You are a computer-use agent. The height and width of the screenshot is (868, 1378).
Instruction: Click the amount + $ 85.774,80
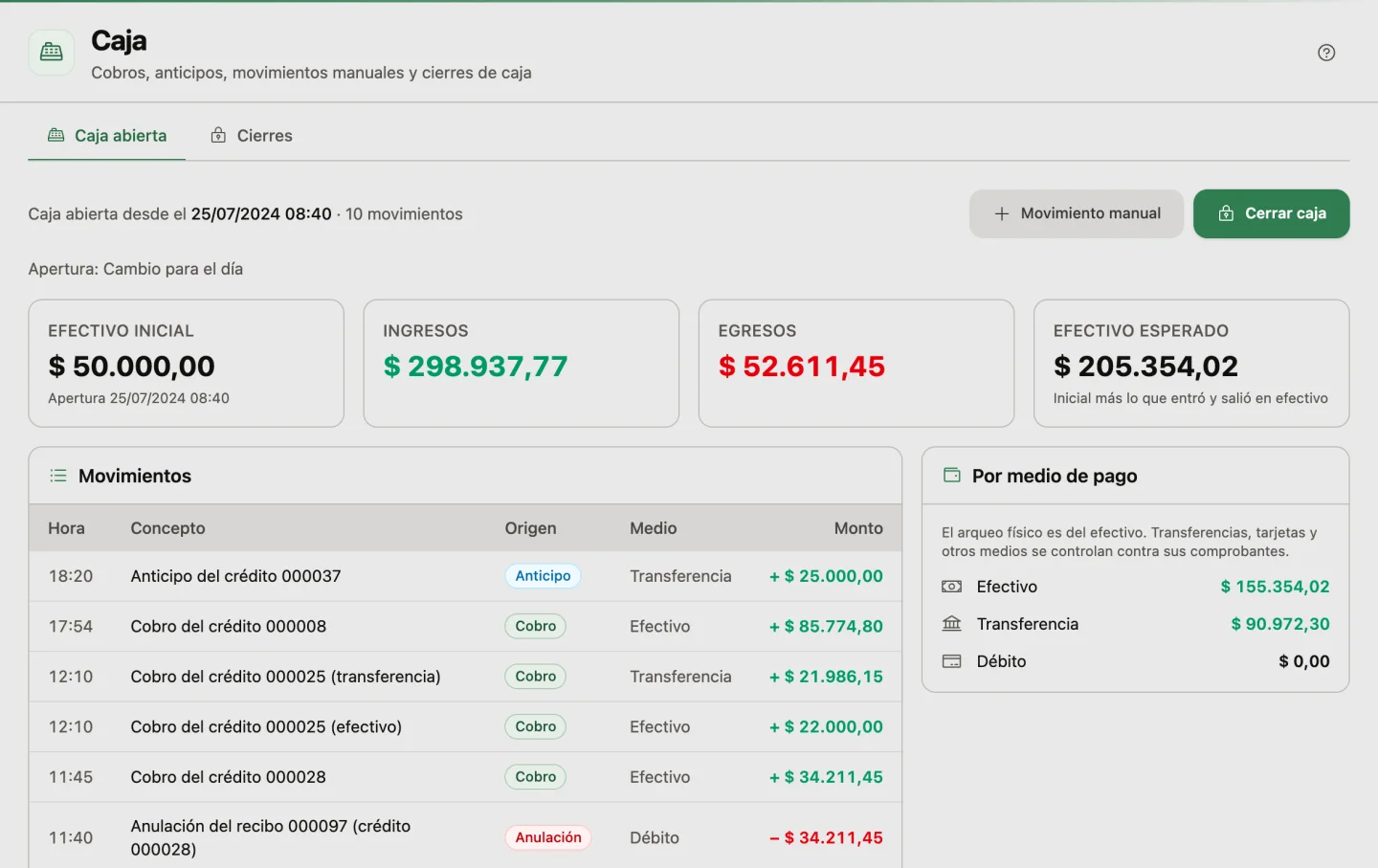click(x=826, y=626)
